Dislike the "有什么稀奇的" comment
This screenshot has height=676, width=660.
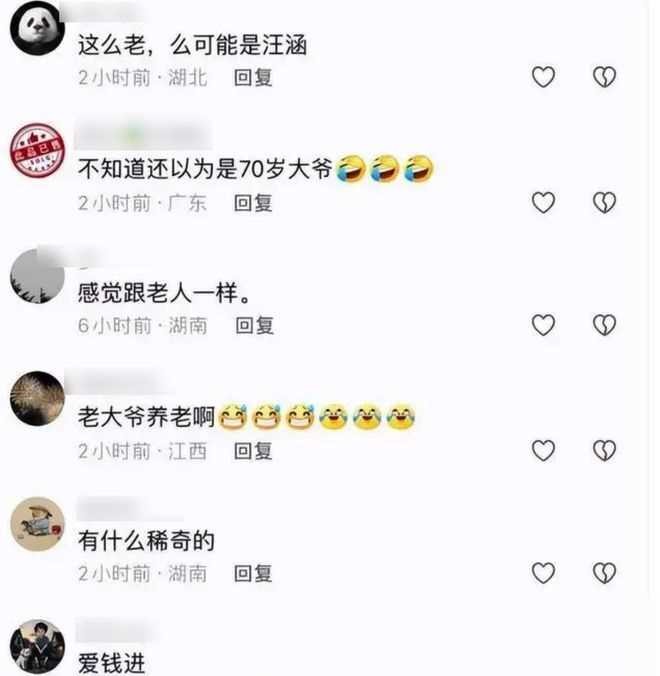(x=604, y=573)
